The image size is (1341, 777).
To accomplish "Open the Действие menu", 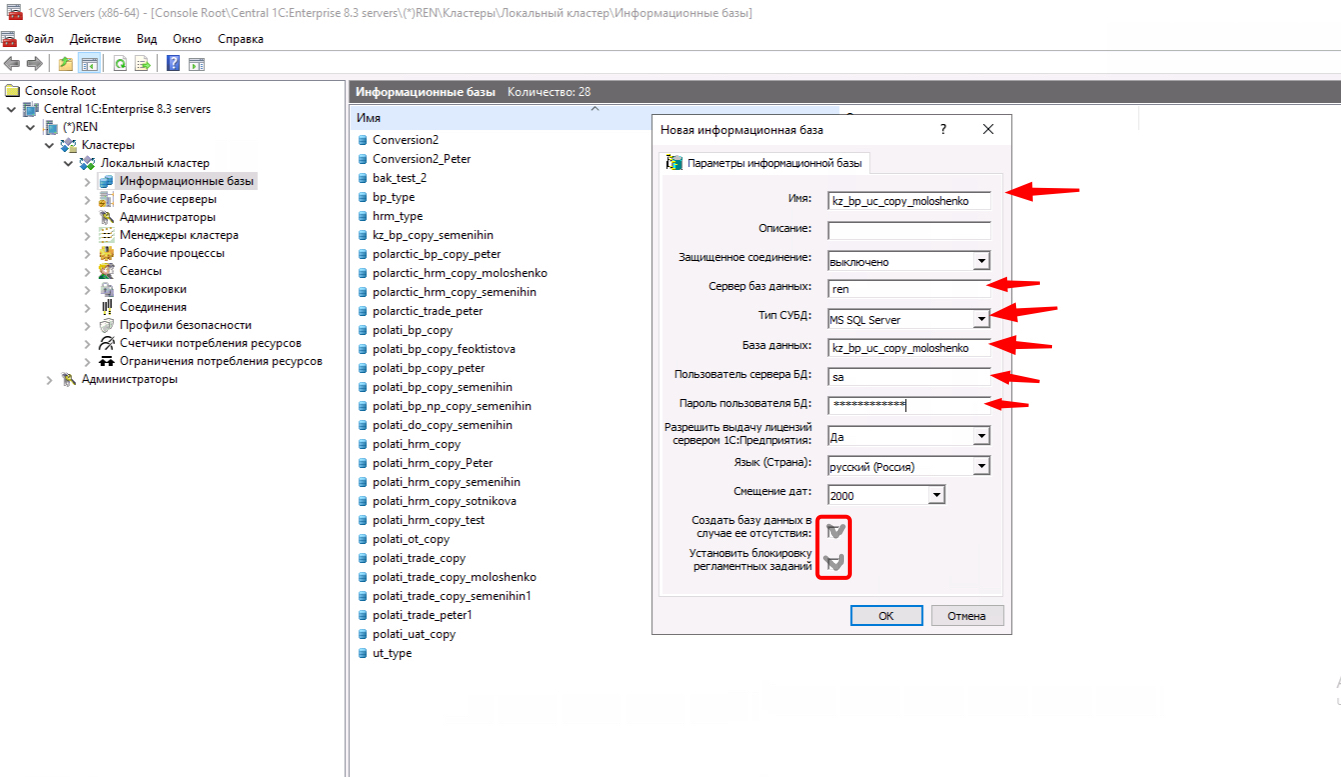I will 95,39.
